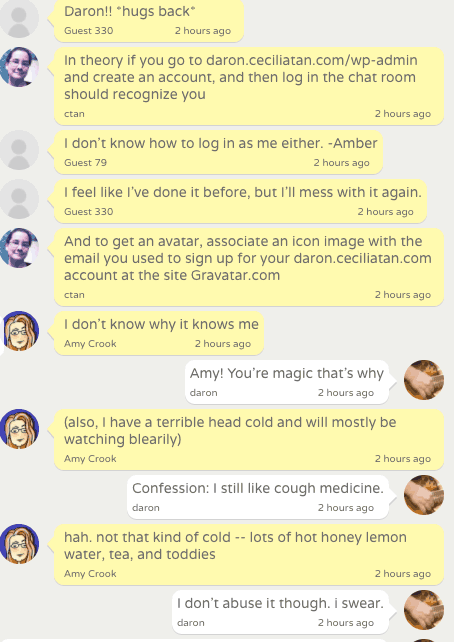Click the 'Daron!! *hugs back*' message bubble
Viewport: 454px width, 642px height.
pyautogui.click(x=149, y=20)
